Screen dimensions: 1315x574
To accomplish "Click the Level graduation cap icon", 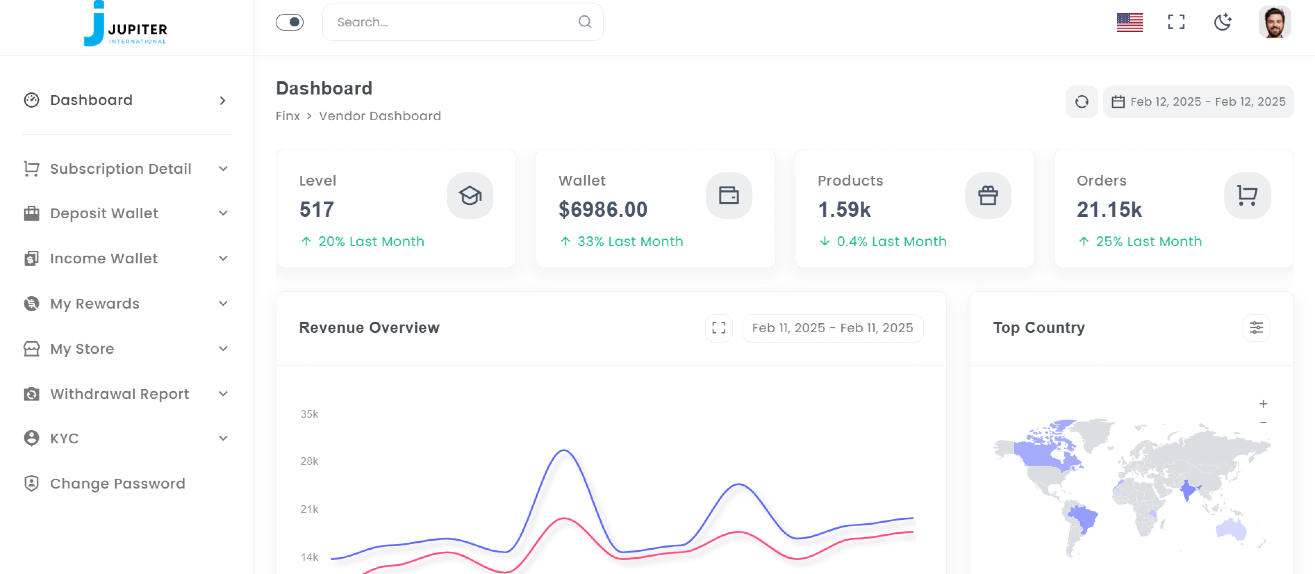I will tap(470, 196).
